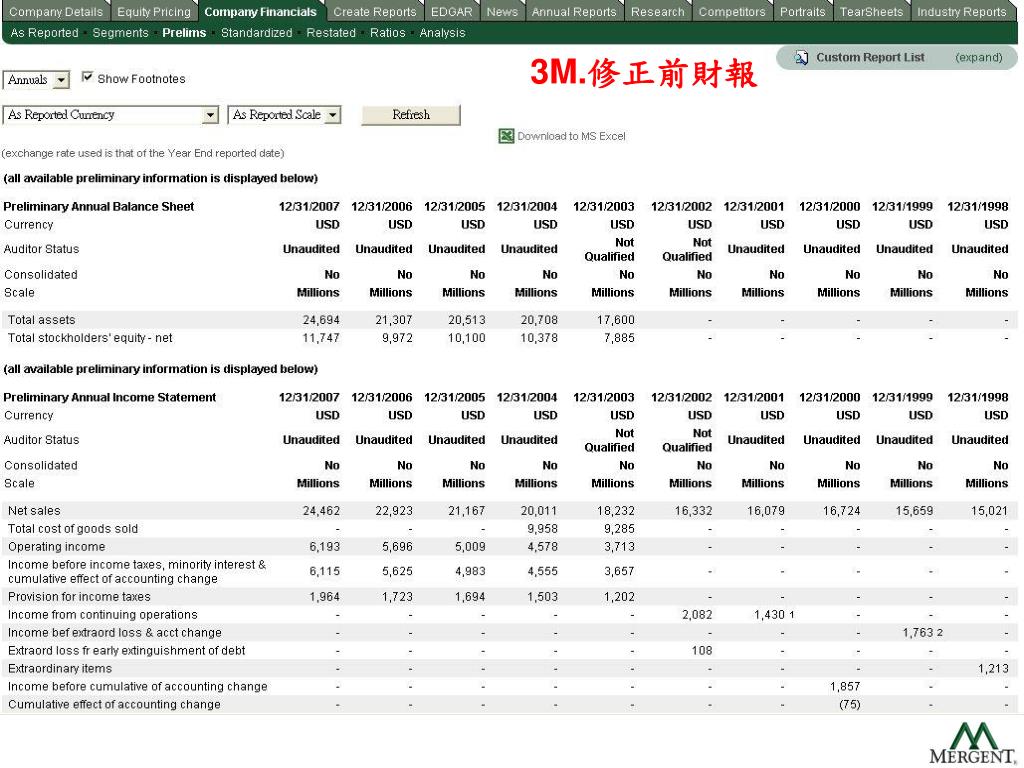Click the Custom Report List icon
The image size is (1024, 768).
[x=801, y=57]
